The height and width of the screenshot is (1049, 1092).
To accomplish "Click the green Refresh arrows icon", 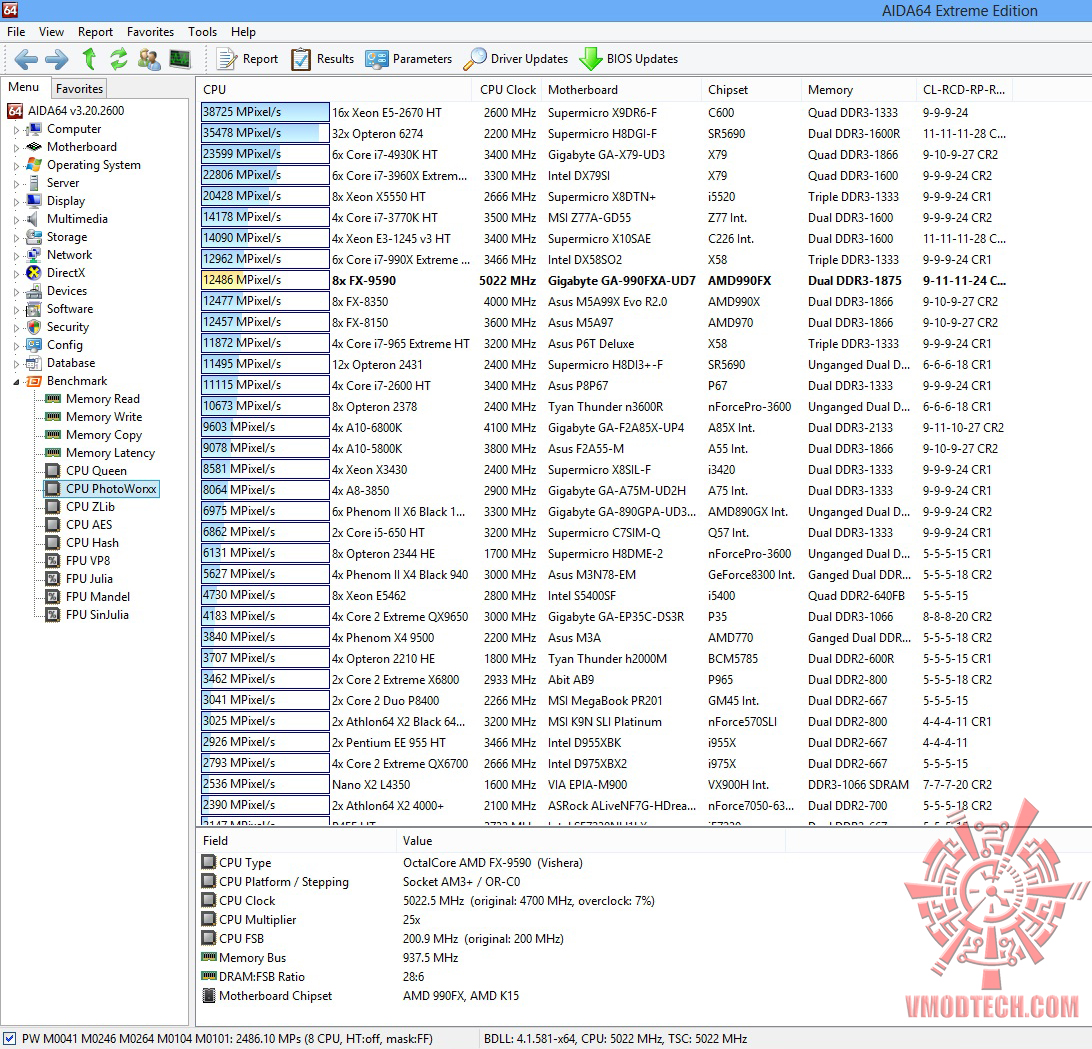I will [x=118, y=59].
